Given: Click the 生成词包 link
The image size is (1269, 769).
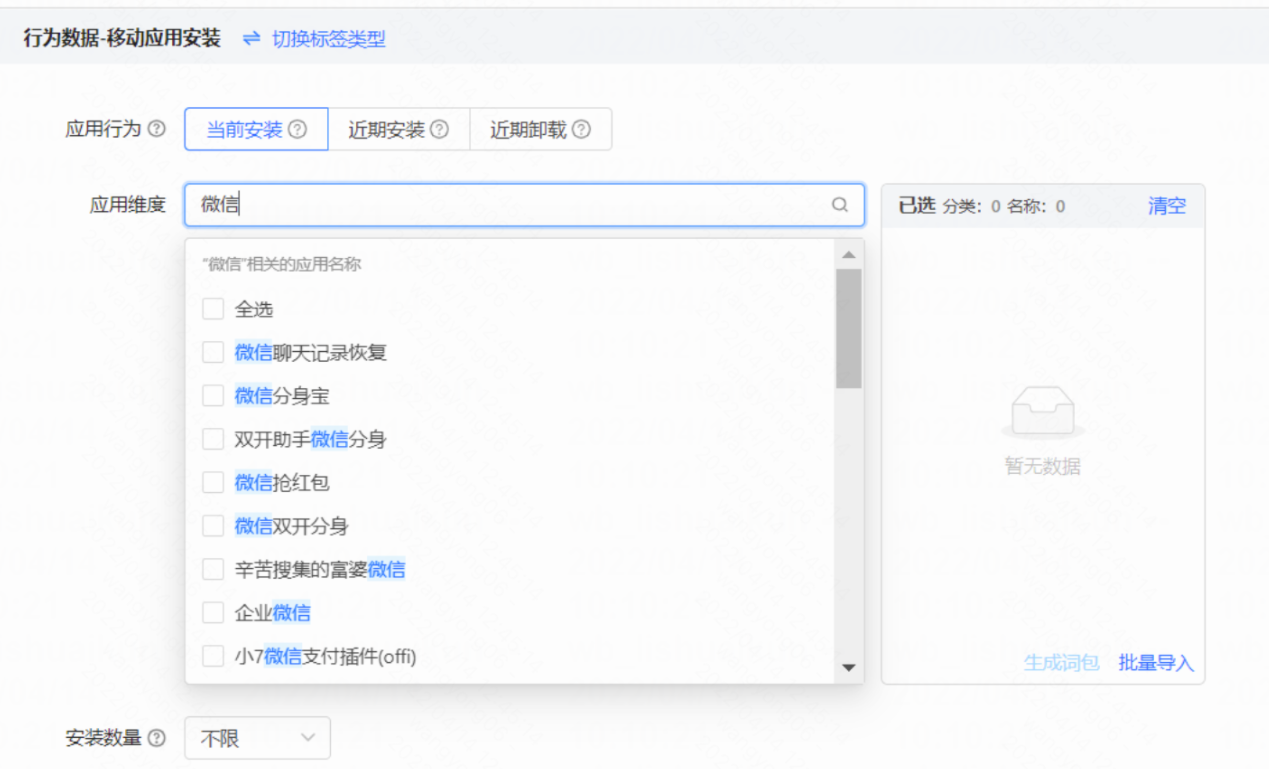Looking at the screenshot, I should point(1064,662).
